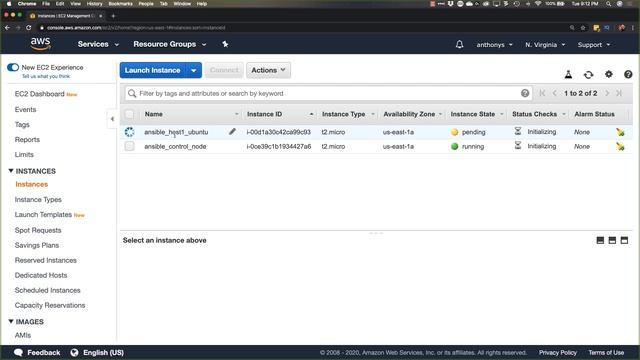Expand the Services menu
The height and width of the screenshot is (360, 640).
[98, 44]
